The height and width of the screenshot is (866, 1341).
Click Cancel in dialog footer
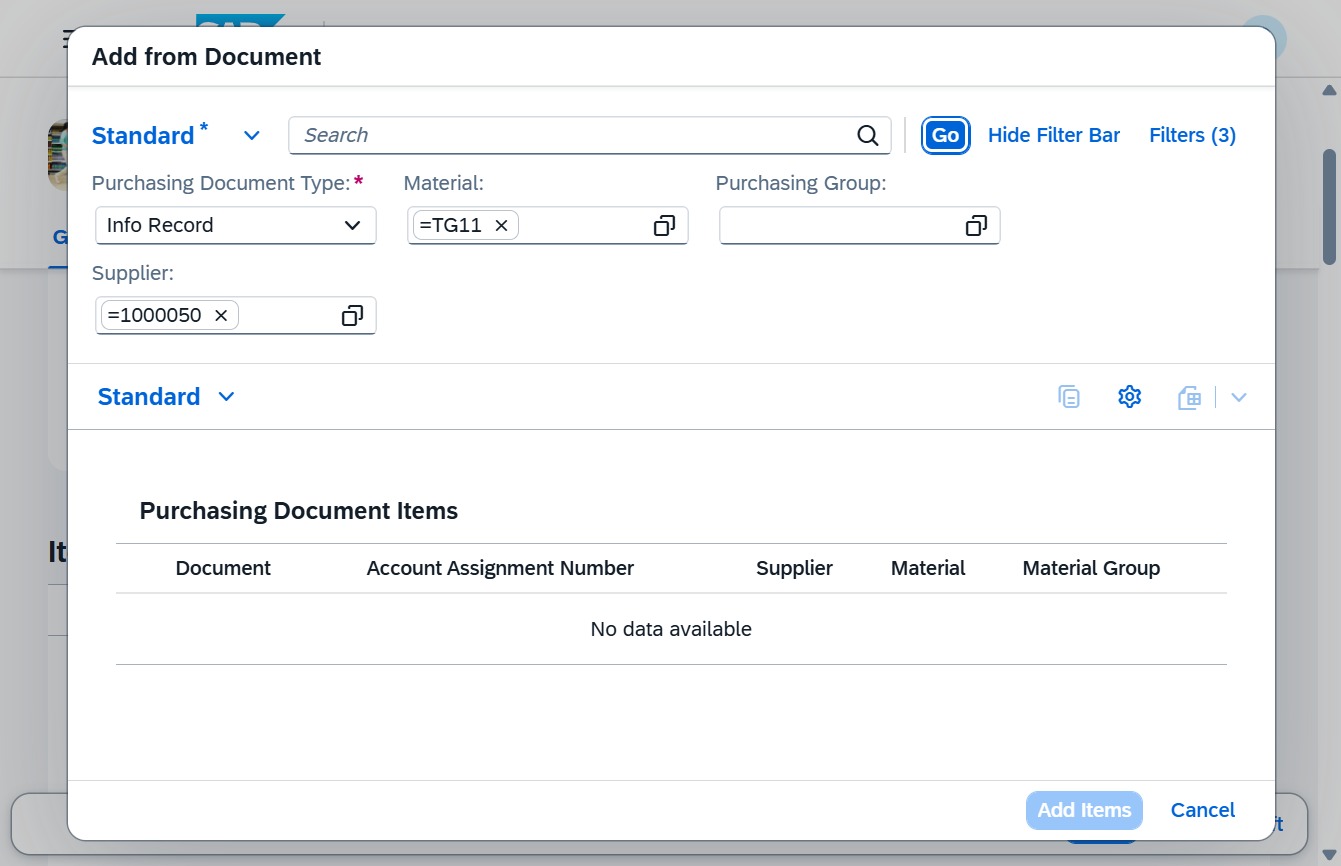pos(1203,810)
